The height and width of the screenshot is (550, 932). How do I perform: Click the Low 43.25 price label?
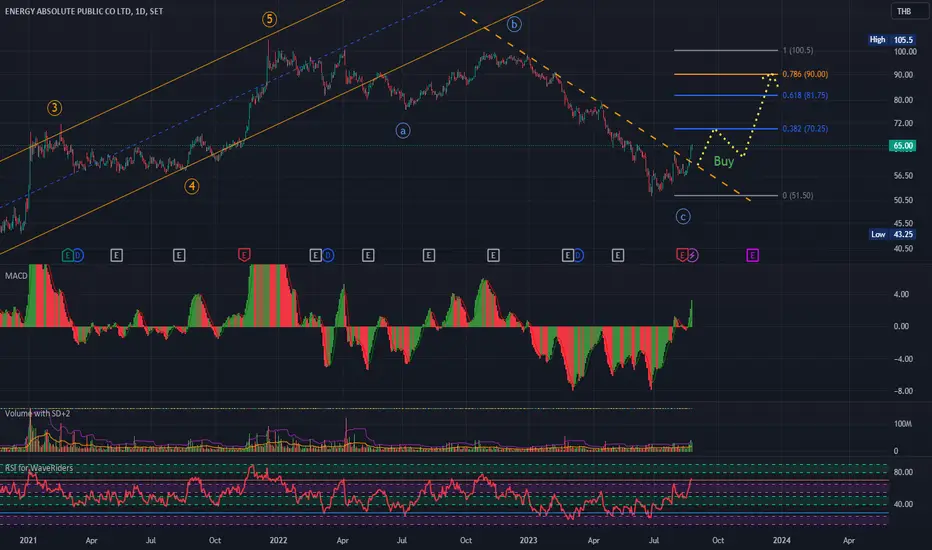[x=892, y=234]
